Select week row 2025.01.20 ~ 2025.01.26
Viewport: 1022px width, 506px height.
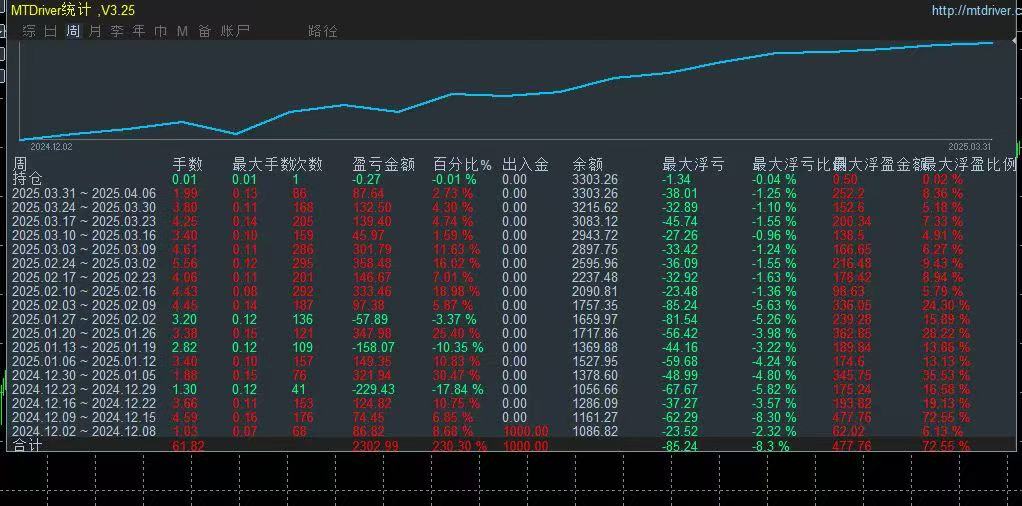click(x=85, y=333)
